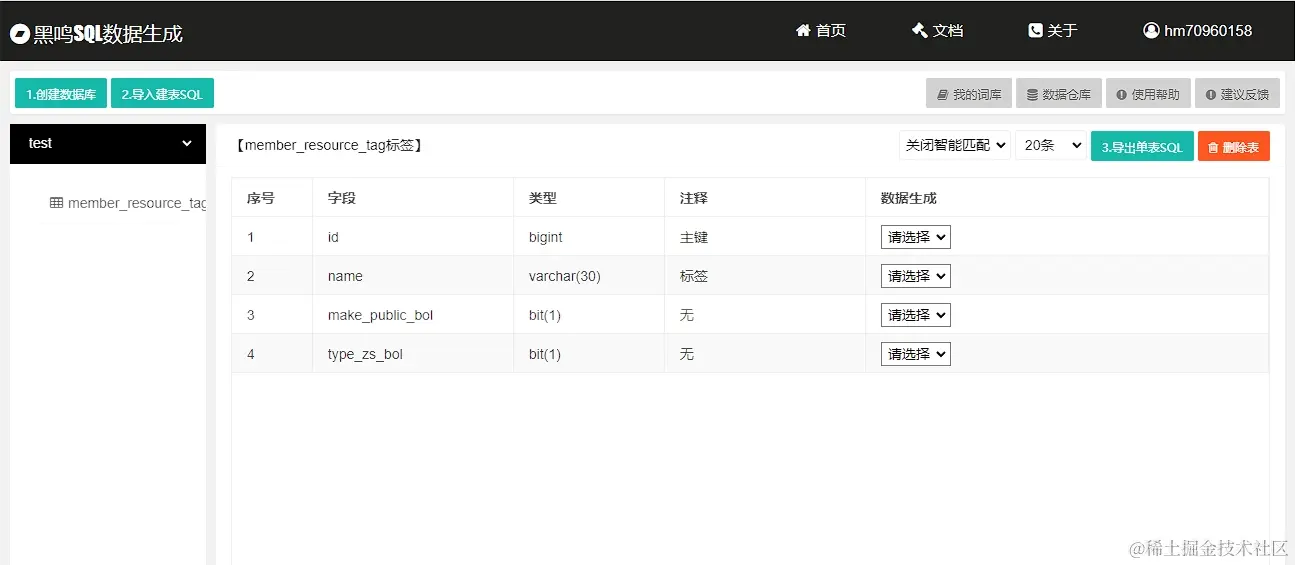The width and height of the screenshot is (1295, 565).
Task: Click the phone icon beside 关于
Action: (1035, 31)
